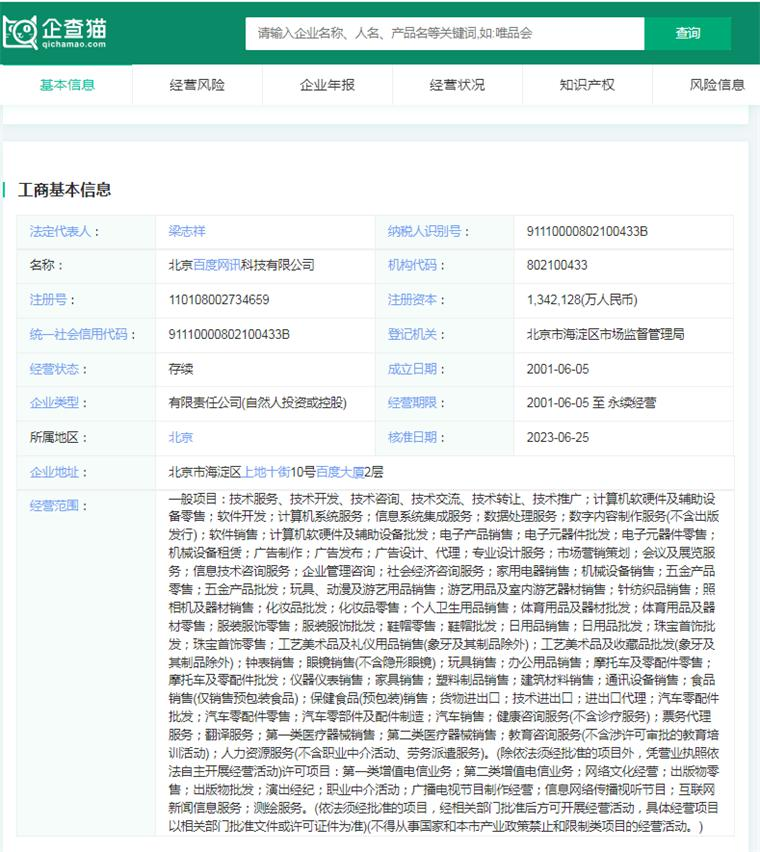
Task: Click the 企业地址 label link
Action: pyautogui.click(x=54, y=472)
